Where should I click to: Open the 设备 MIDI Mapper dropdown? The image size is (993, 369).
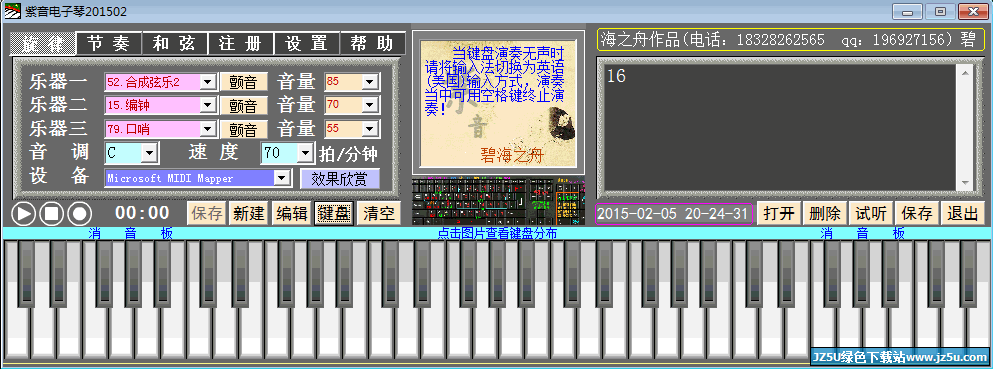[282, 178]
